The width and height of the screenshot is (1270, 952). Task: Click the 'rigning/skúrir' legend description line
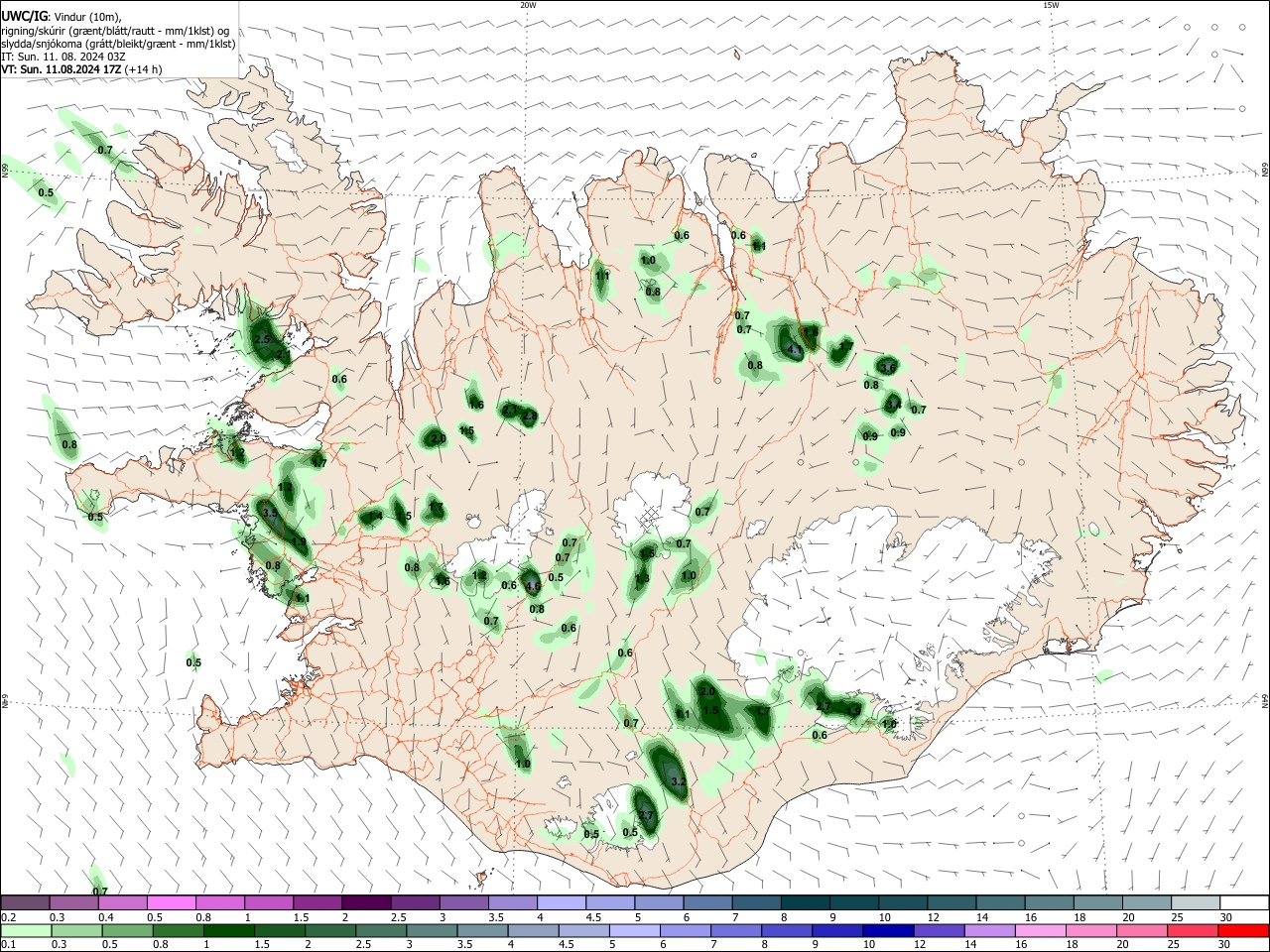click(x=115, y=31)
